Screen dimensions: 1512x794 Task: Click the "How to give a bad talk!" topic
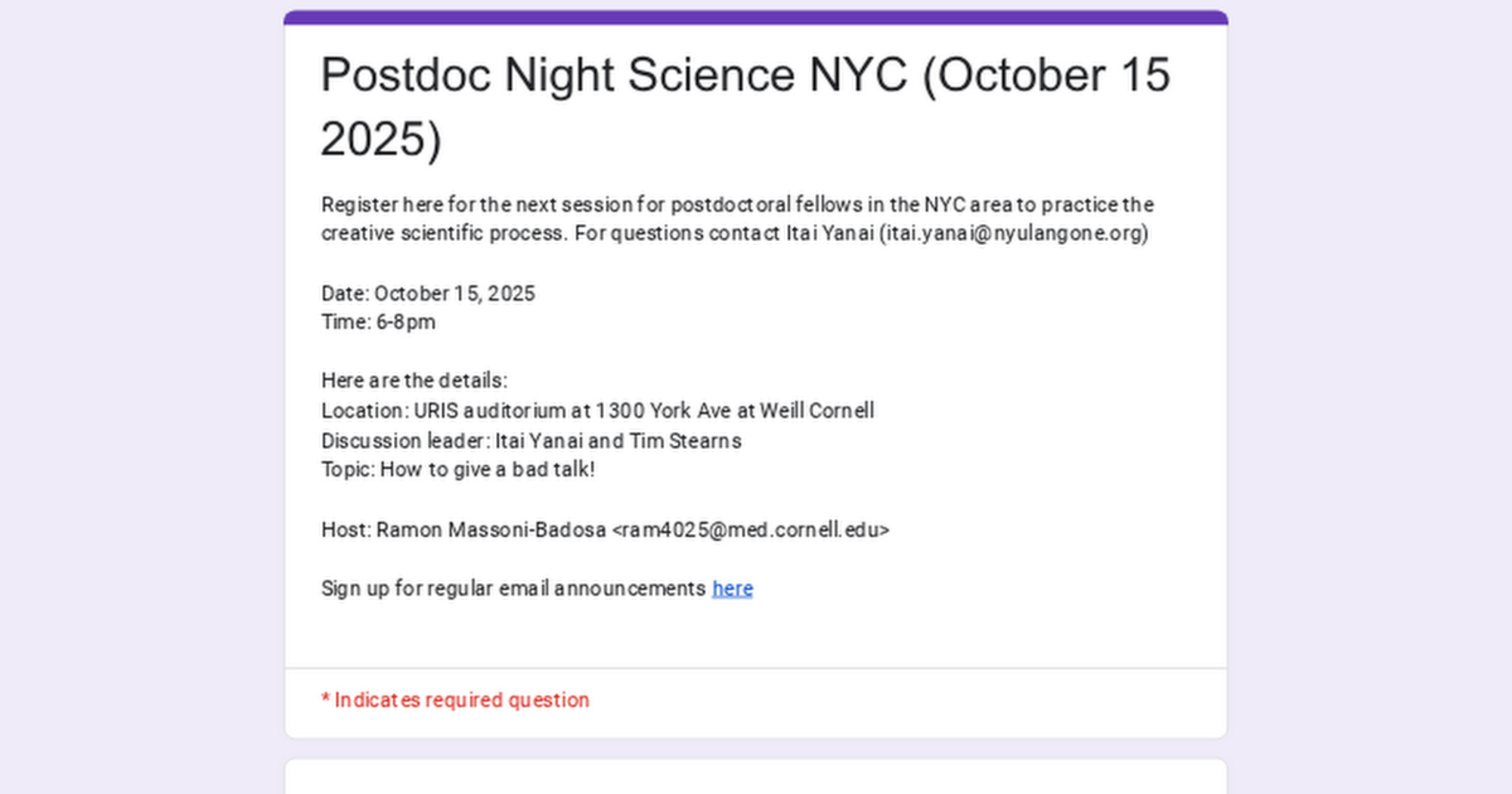point(487,470)
